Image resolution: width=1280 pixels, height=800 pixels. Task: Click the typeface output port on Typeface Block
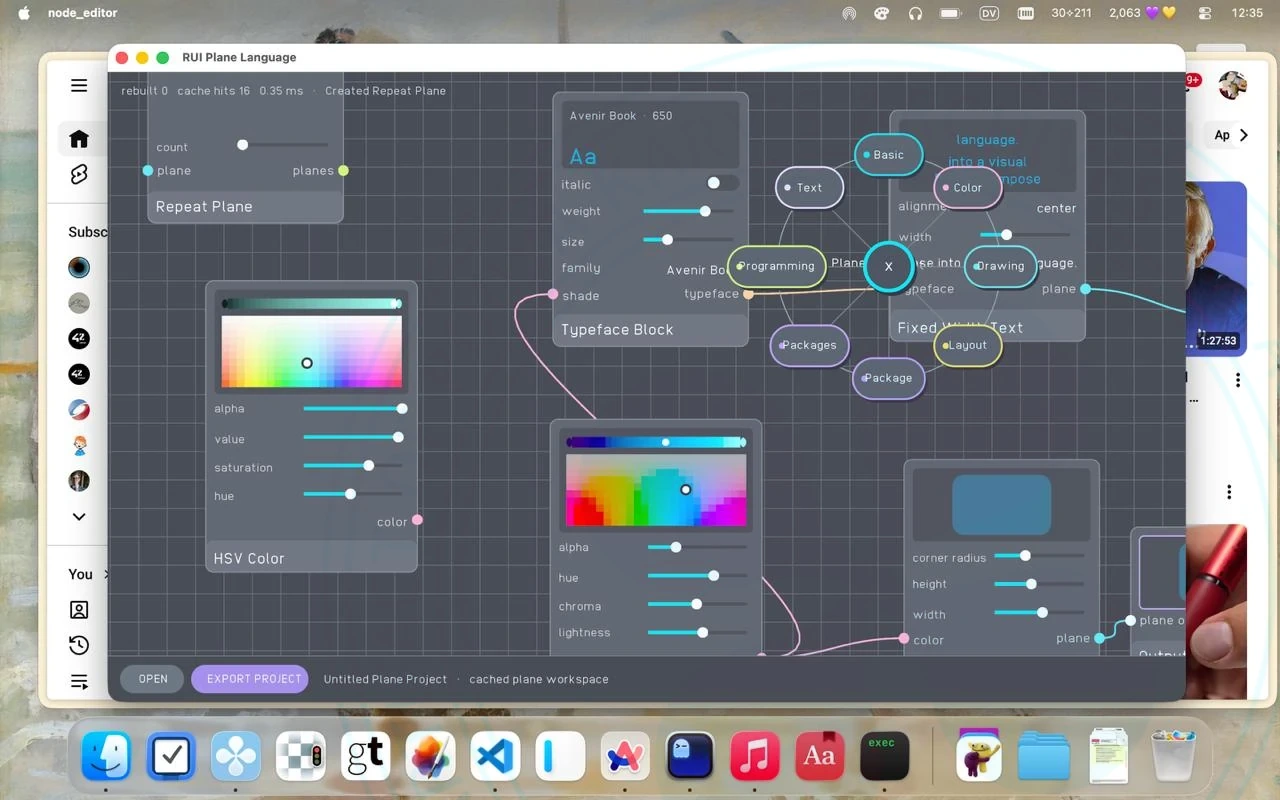point(748,294)
